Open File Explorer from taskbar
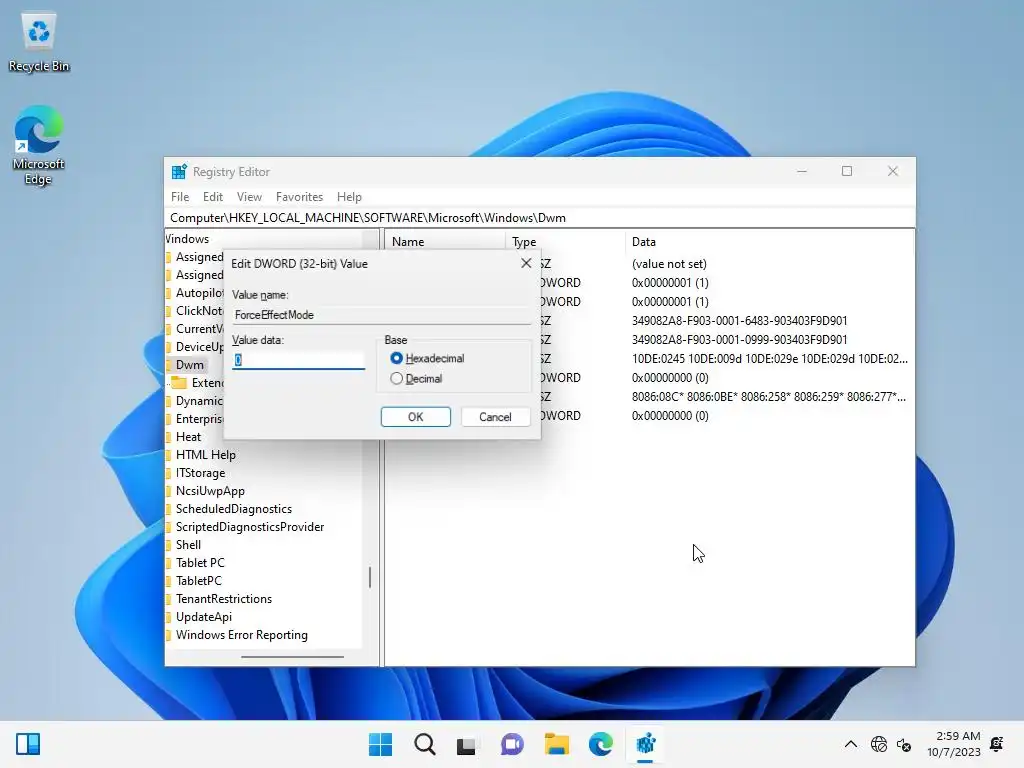The image size is (1024, 768). tap(556, 744)
